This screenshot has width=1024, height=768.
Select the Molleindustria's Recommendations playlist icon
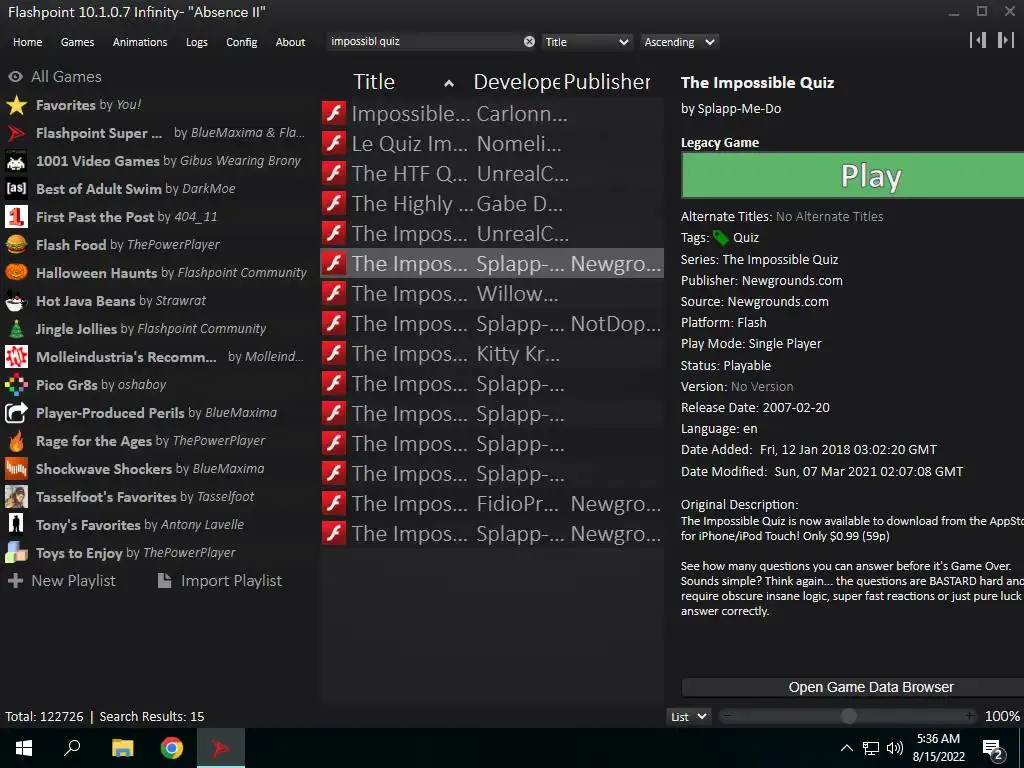(x=16, y=357)
